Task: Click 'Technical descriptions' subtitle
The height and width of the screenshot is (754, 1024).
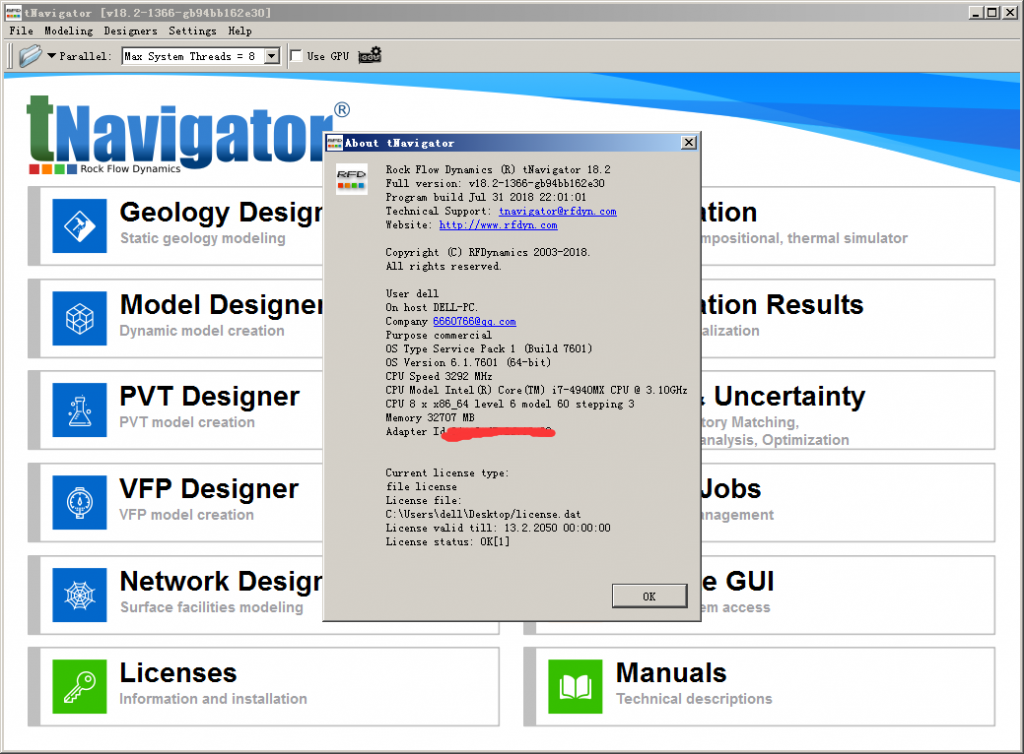Action: tap(694, 699)
